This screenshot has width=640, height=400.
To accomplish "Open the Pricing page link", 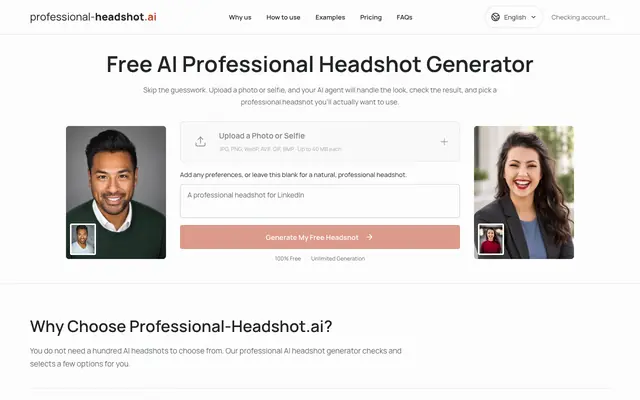I will point(371,18).
